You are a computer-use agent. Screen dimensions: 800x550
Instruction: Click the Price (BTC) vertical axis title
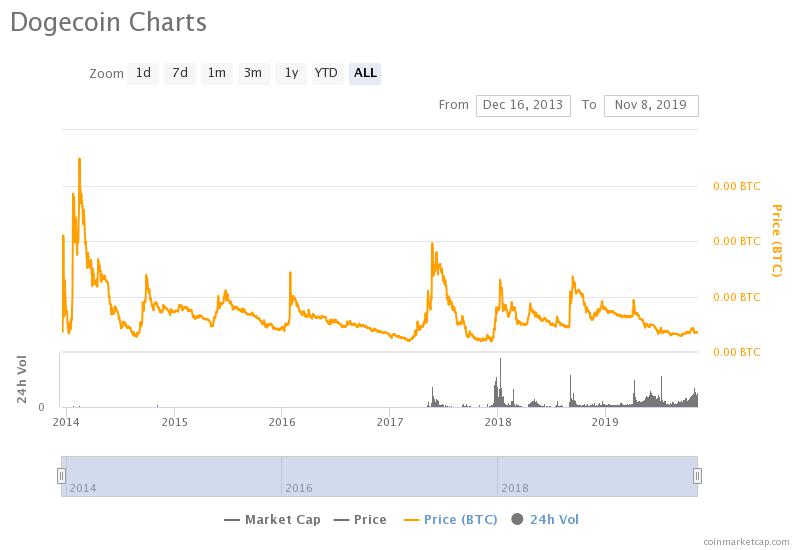[777, 241]
